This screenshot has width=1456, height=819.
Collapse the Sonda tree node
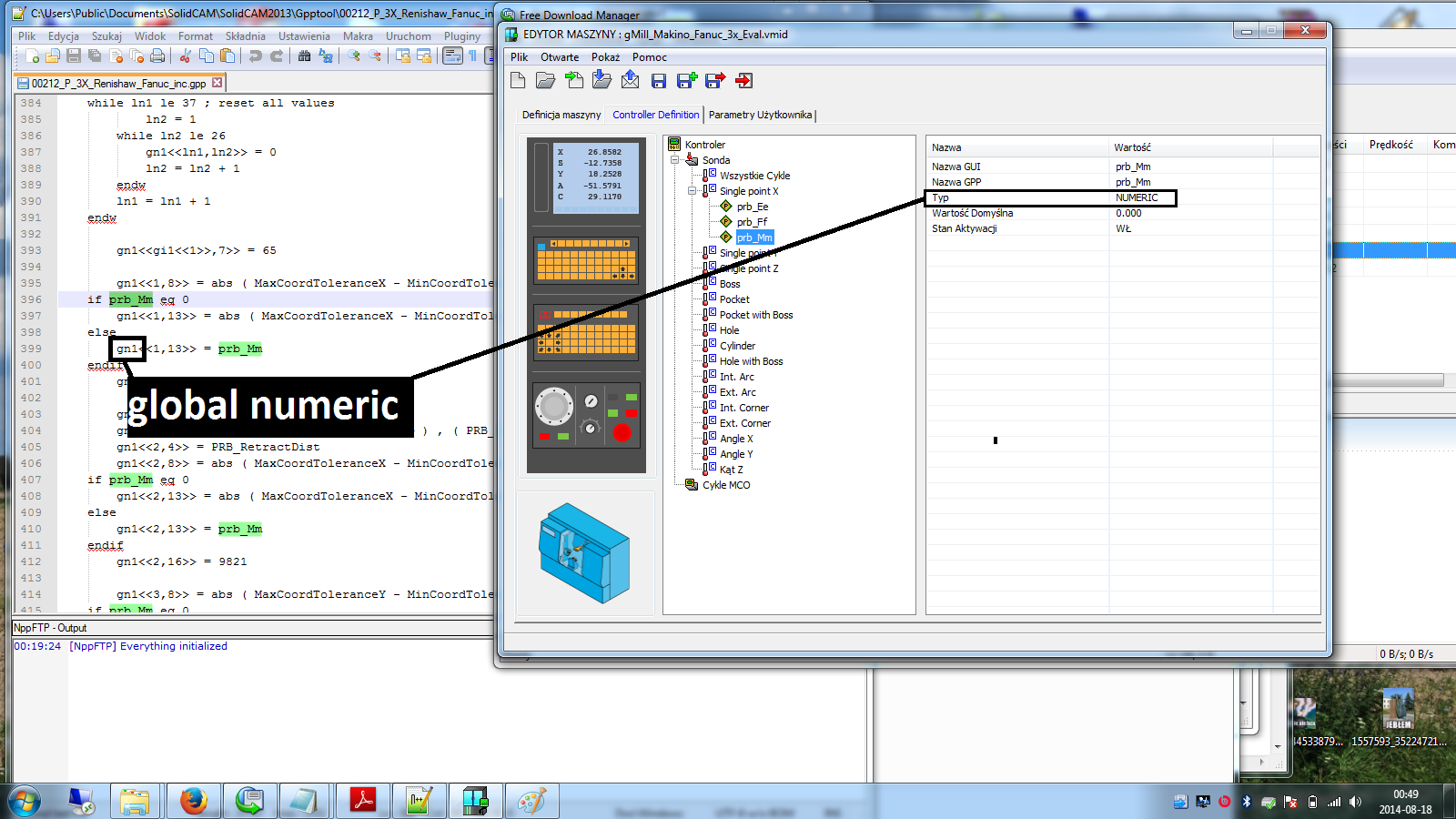675,160
